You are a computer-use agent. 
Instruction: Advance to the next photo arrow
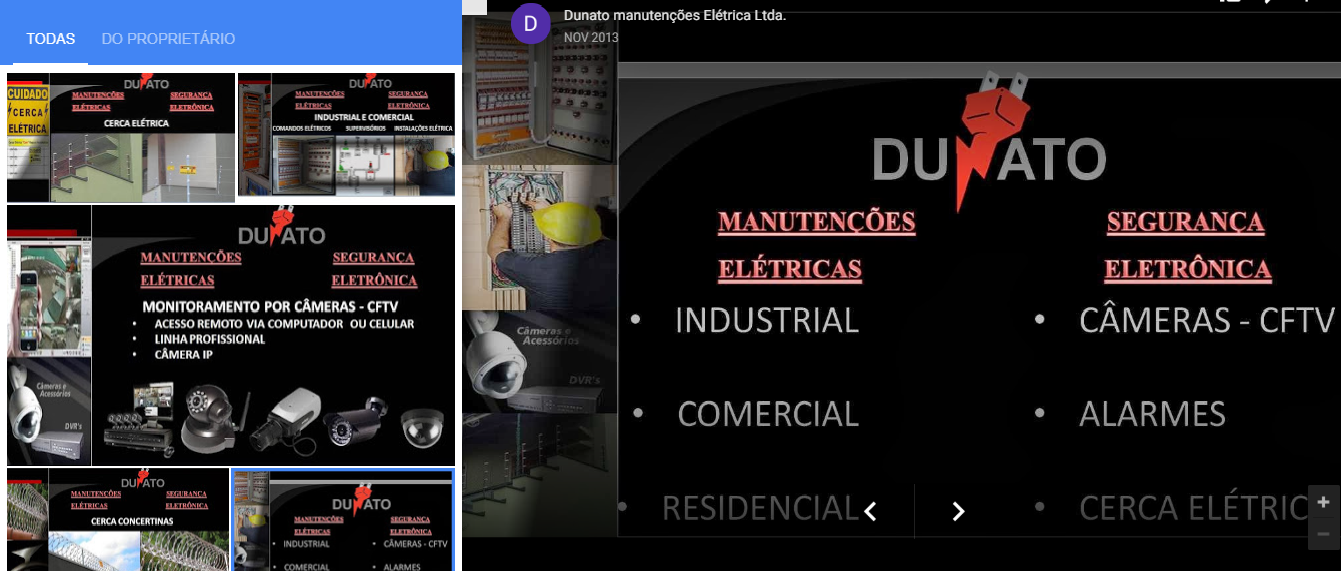[958, 511]
